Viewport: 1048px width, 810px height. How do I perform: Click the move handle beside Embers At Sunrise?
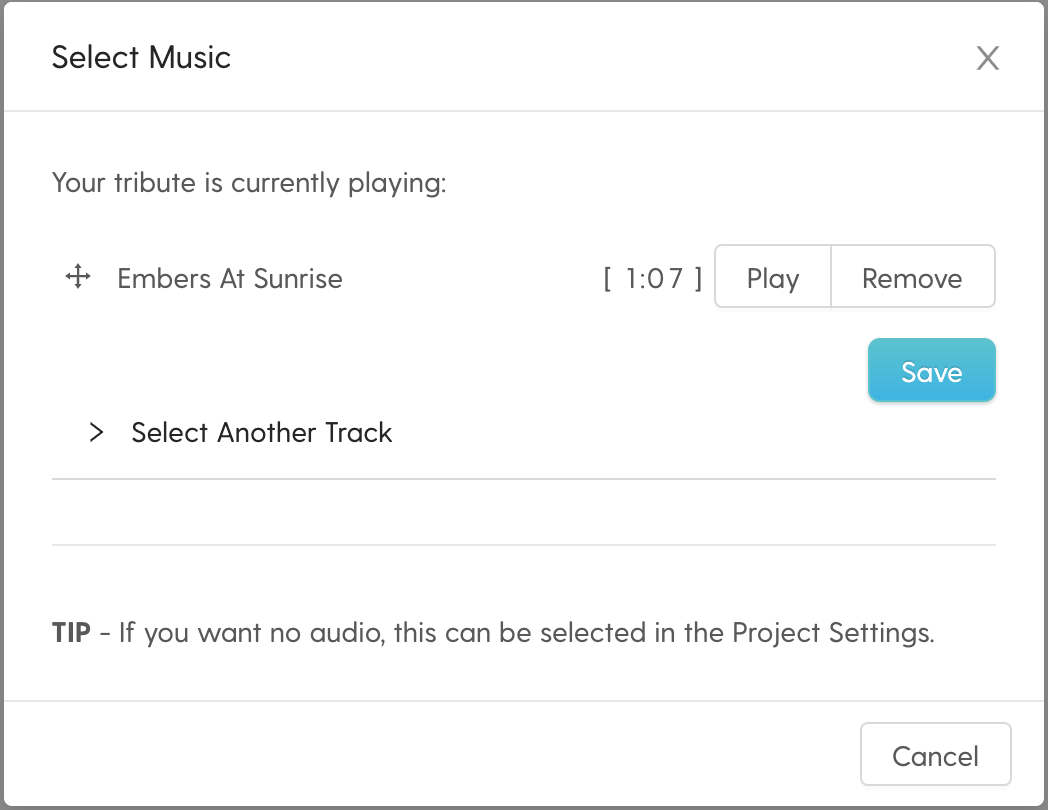pyautogui.click(x=78, y=277)
